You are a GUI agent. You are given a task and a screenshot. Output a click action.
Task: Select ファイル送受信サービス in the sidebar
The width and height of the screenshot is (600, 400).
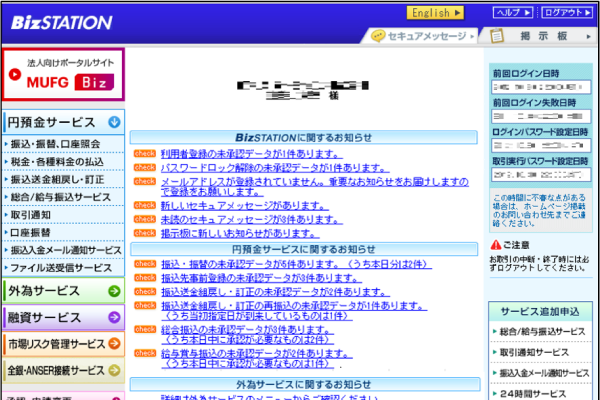coord(60,268)
